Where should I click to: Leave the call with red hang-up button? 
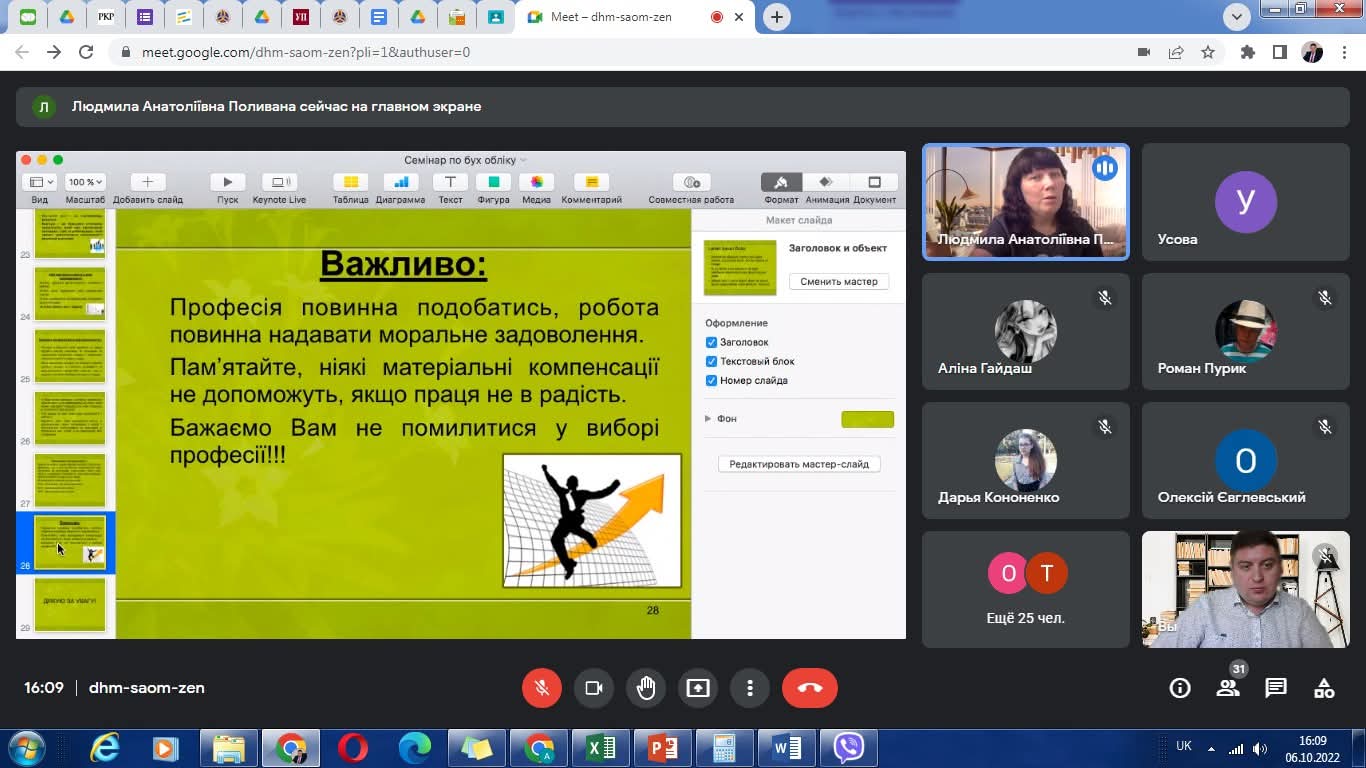pos(809,688)
